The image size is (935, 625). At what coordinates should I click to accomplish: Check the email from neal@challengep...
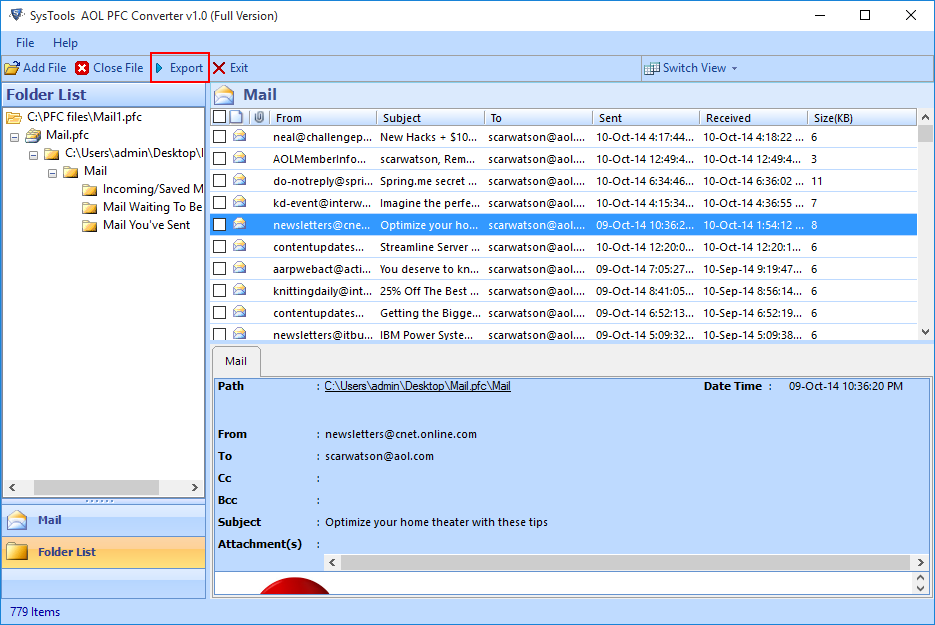pyautogui.click(x=219, y=137)
